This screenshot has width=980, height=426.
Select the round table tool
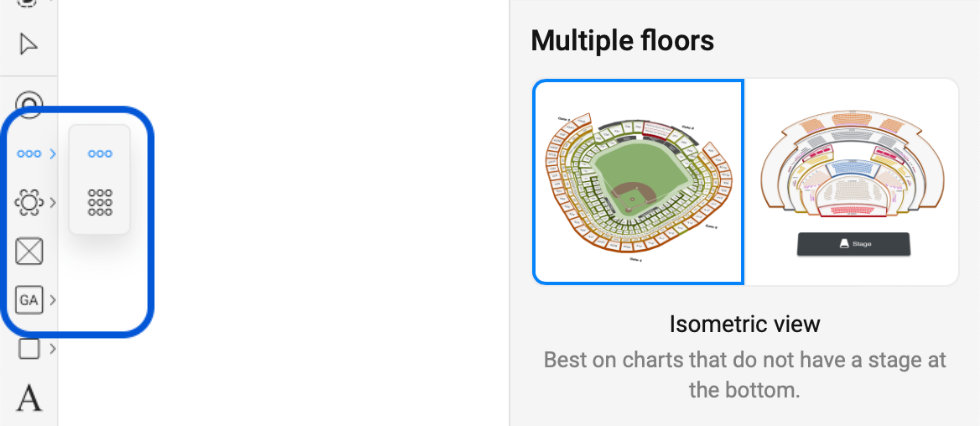(29, 203)
